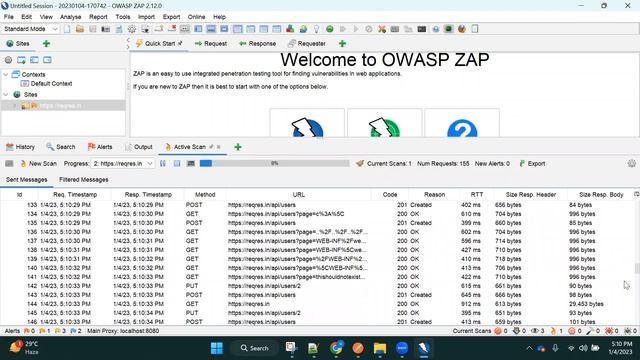Screen dimensions: 640x360
Task: Expand the highlighted site node in the tree
Action: pyautogui.click(x=16, y=106)
